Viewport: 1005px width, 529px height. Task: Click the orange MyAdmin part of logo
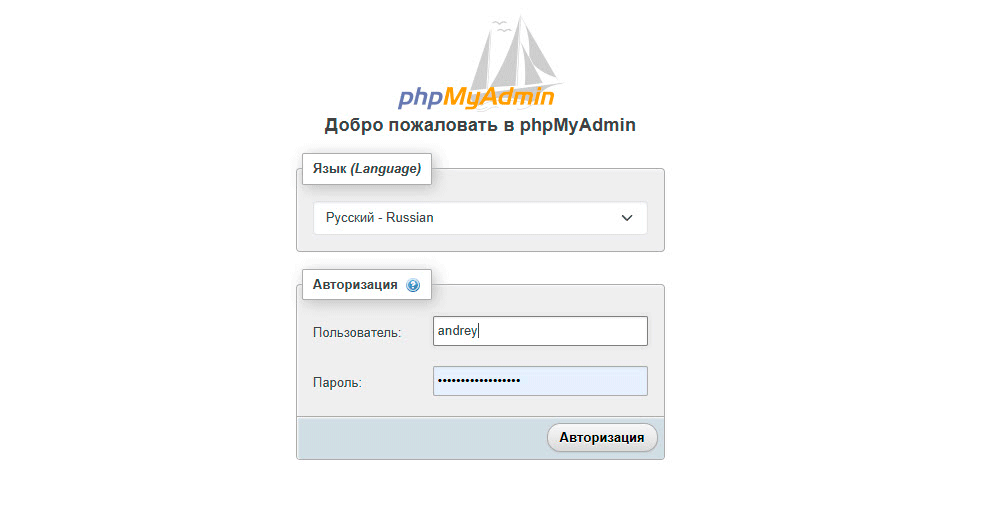coord(499,97)
